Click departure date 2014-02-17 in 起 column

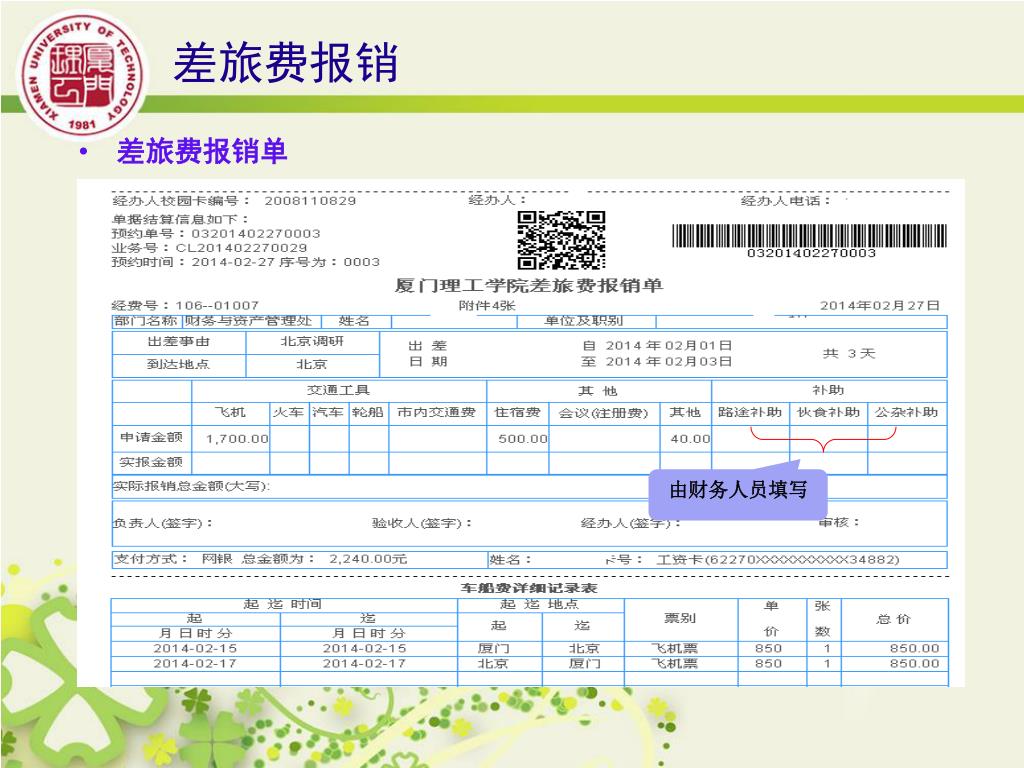[195, 664]
